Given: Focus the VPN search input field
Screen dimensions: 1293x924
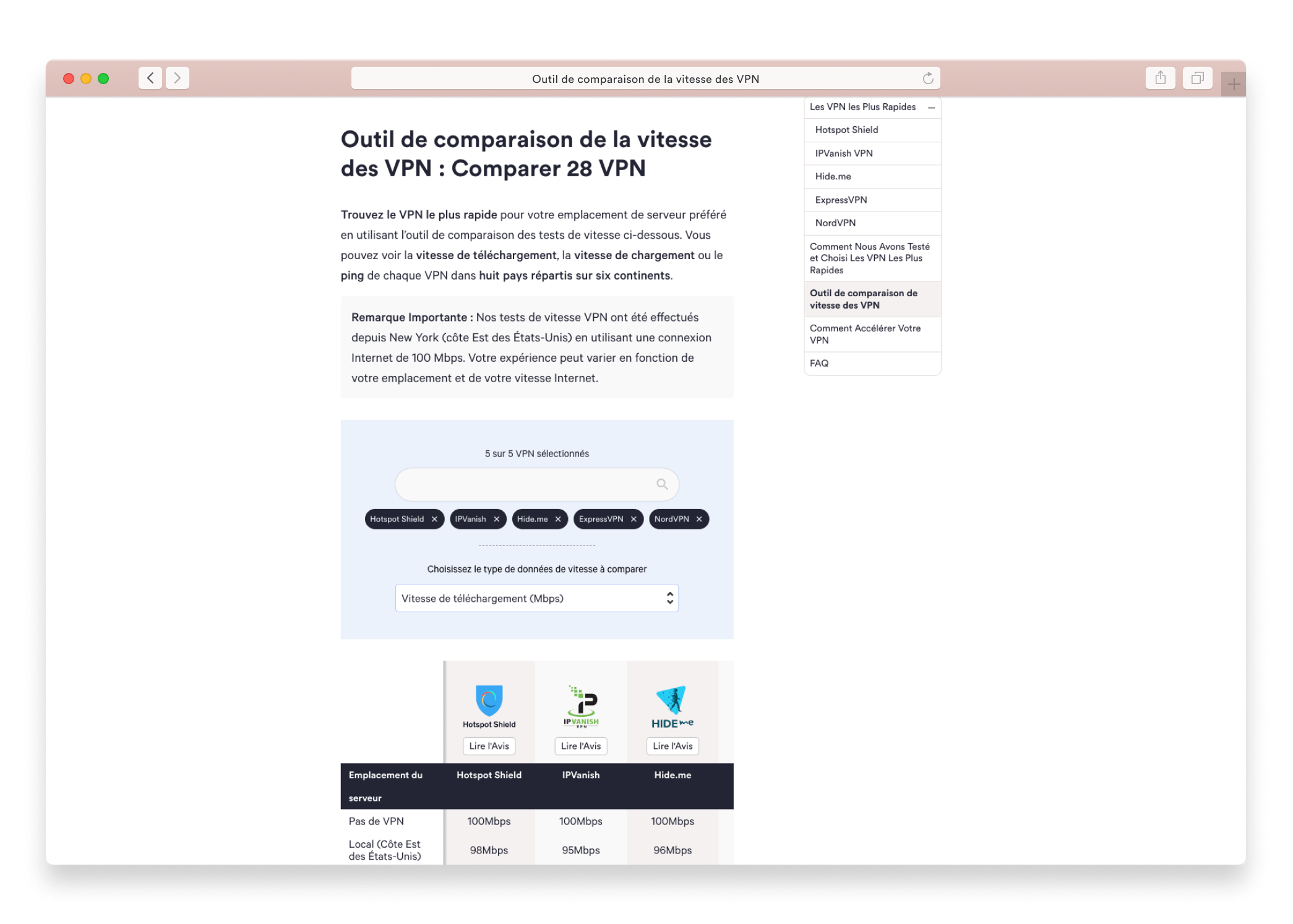Looking at the screenshot, I should click(x=537, y=484).
